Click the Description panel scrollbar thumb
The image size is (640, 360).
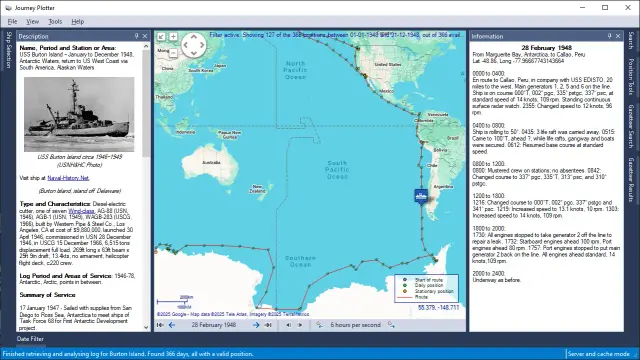146,104
